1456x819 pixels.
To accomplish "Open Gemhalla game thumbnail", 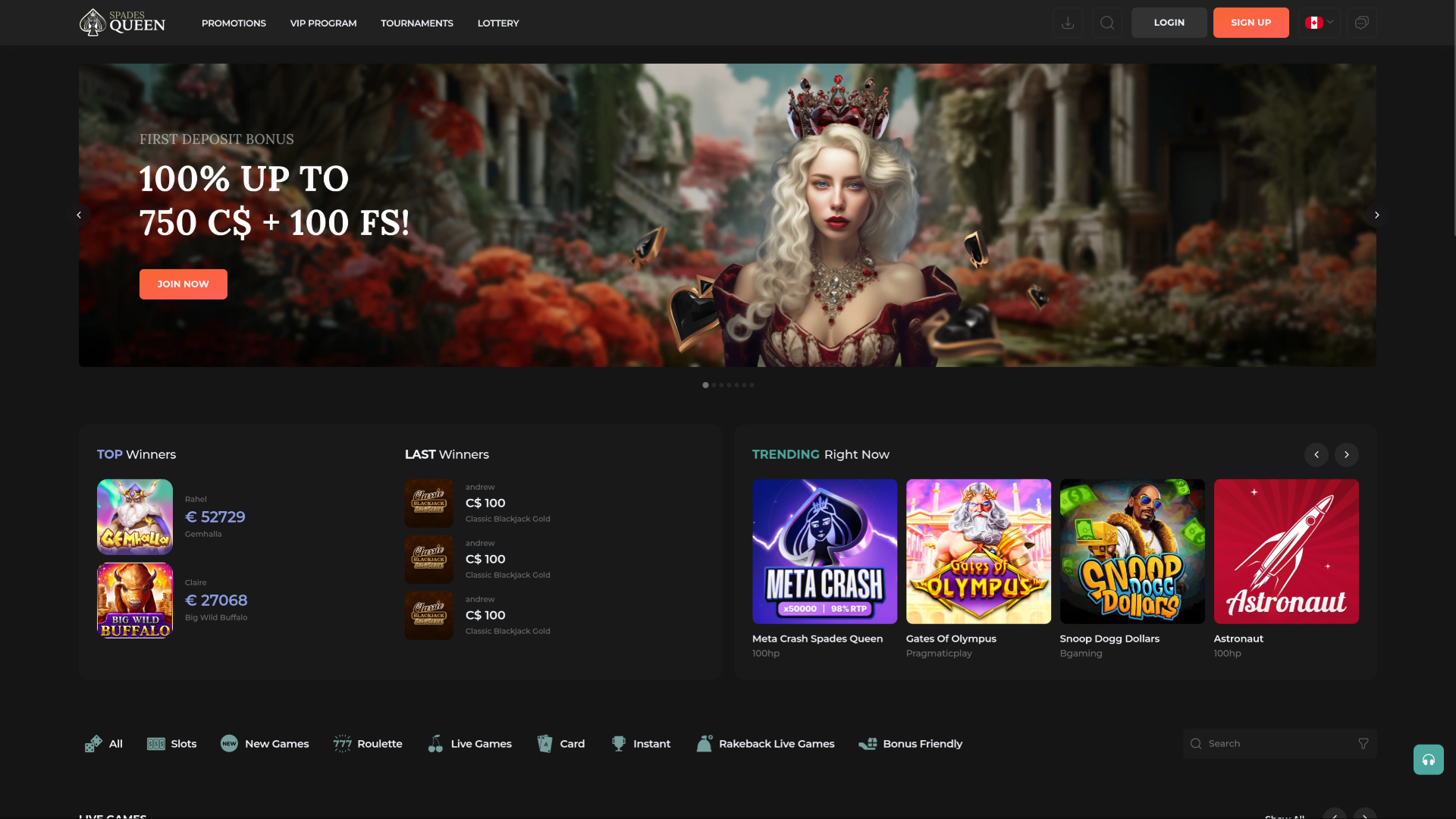I will click(135, 517).
